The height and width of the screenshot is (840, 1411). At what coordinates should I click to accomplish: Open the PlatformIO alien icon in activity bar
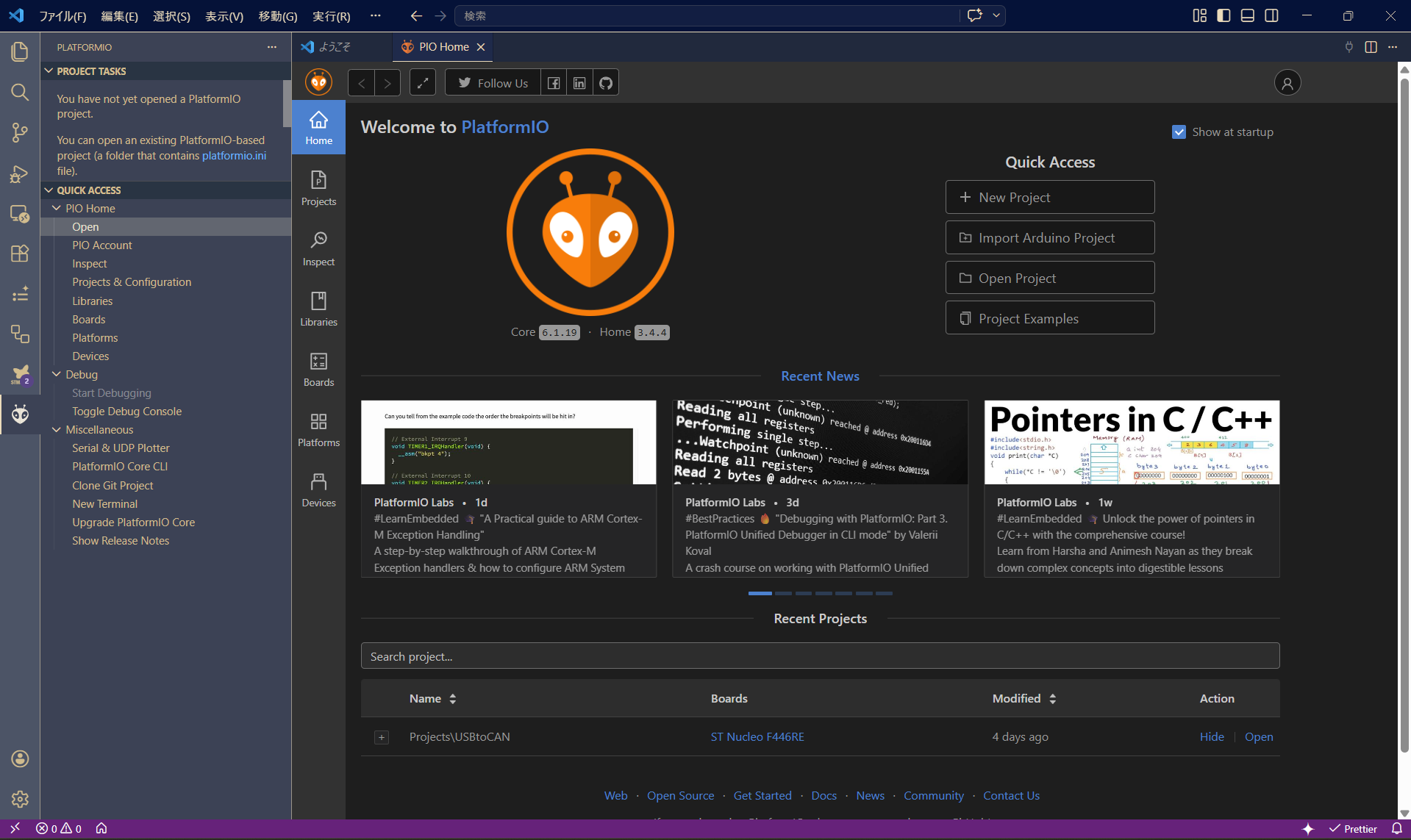coord(20,414)
